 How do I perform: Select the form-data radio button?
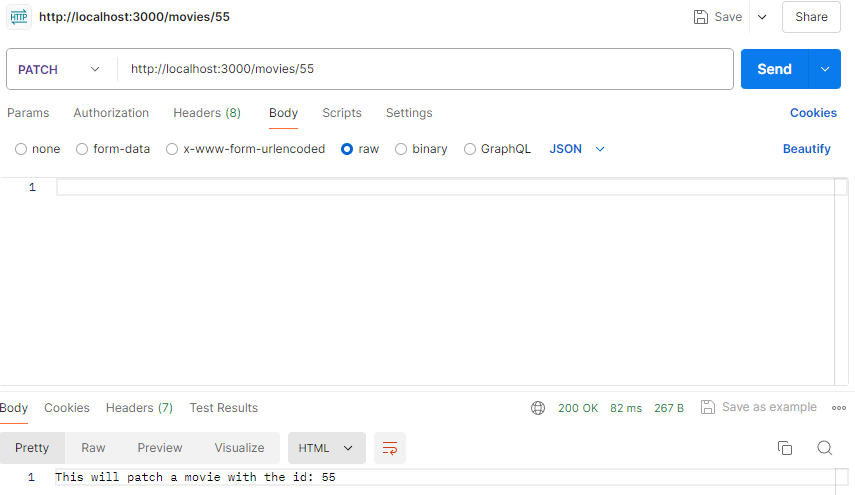pyautogui.click(x=82, y=149)
